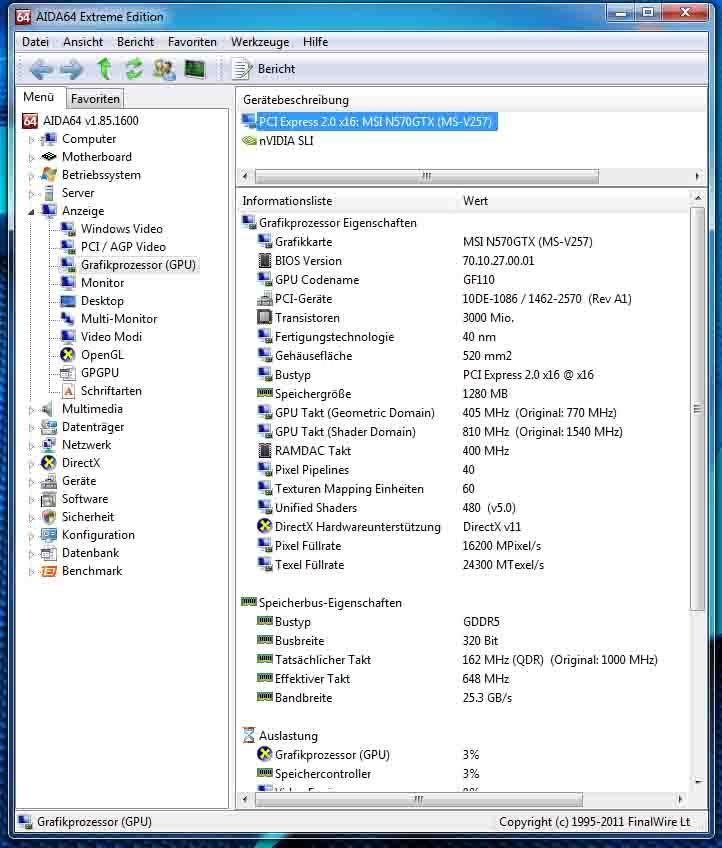Click the Konfiguration tree icon
The image size is (722, 848).
(x=49, y=535)
